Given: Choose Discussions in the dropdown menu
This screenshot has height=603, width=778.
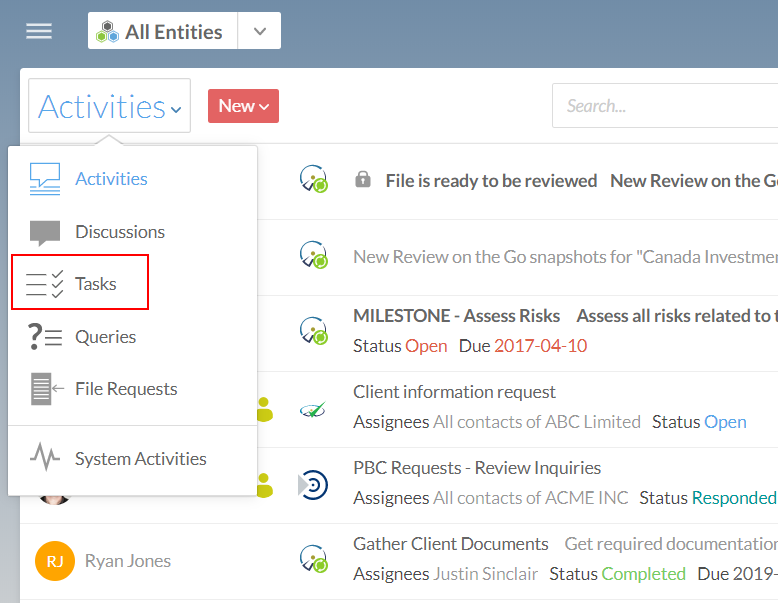Looking at the screenshot, I should (x=120, y=232).
